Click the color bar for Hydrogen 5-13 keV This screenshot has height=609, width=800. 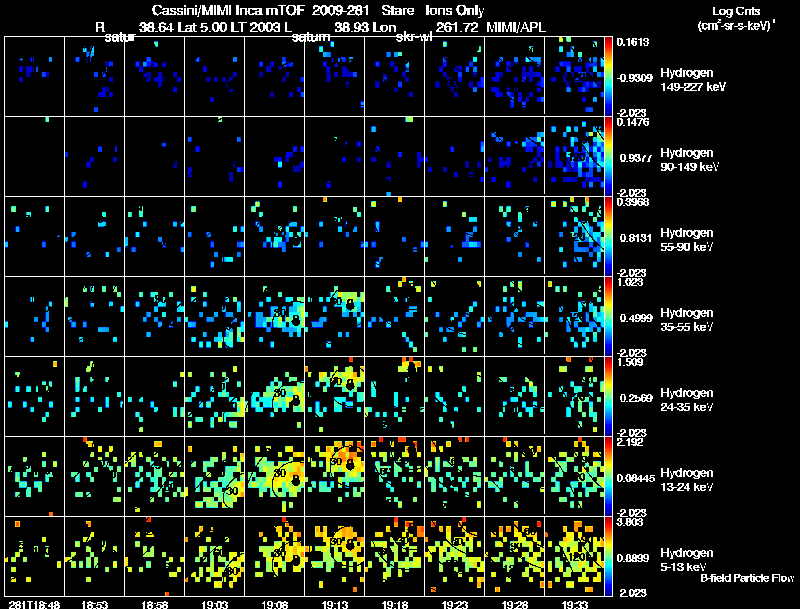click(x=608, y=557)
